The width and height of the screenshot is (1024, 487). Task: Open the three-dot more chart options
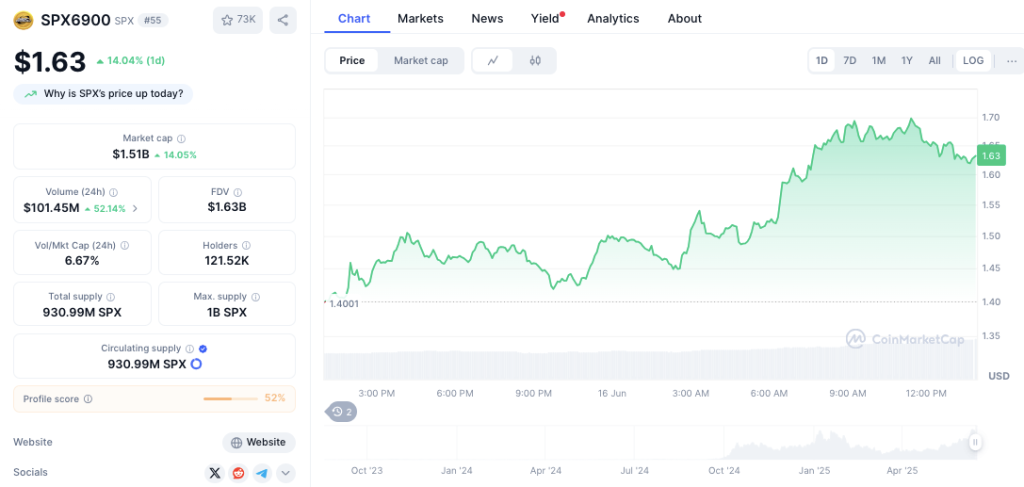click(x=1012, y=61)
